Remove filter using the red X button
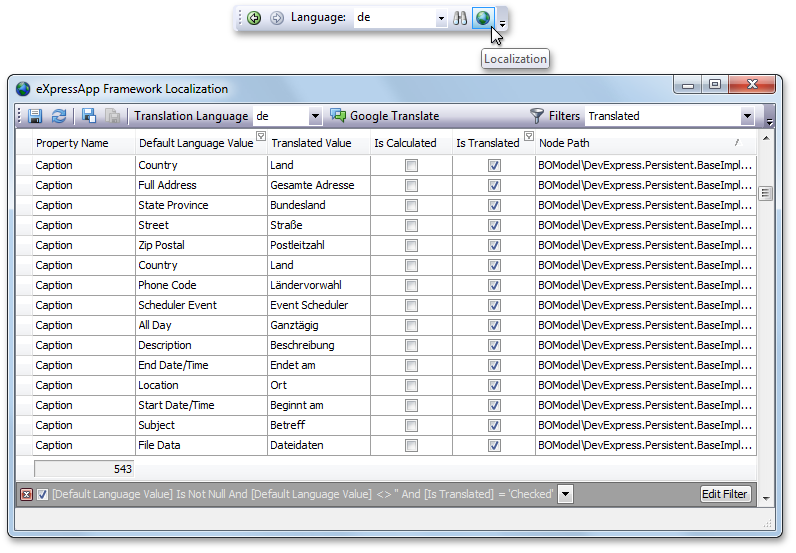The image size is (796, 553). [x=26, y=494]
